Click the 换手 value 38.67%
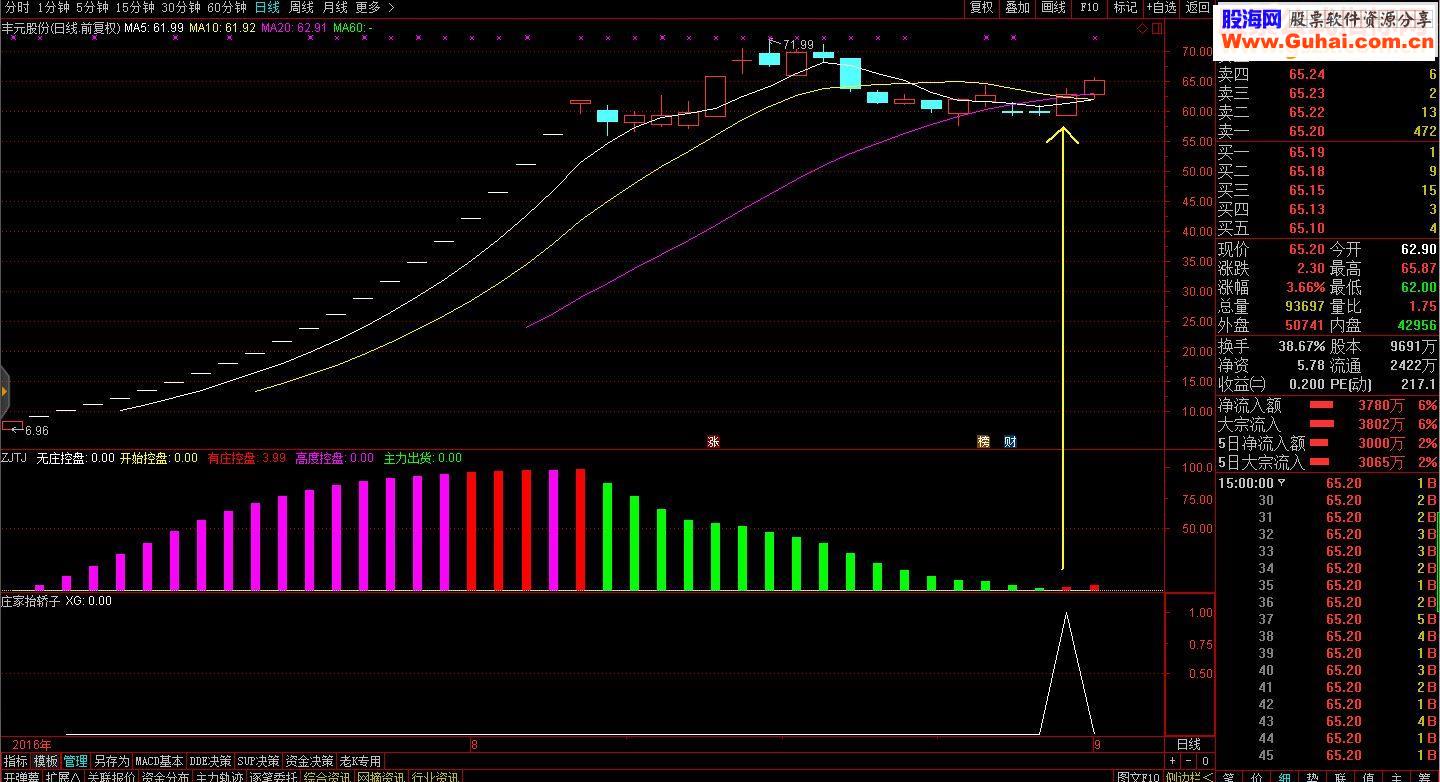1440x782 pixels. pos(1301,347)
